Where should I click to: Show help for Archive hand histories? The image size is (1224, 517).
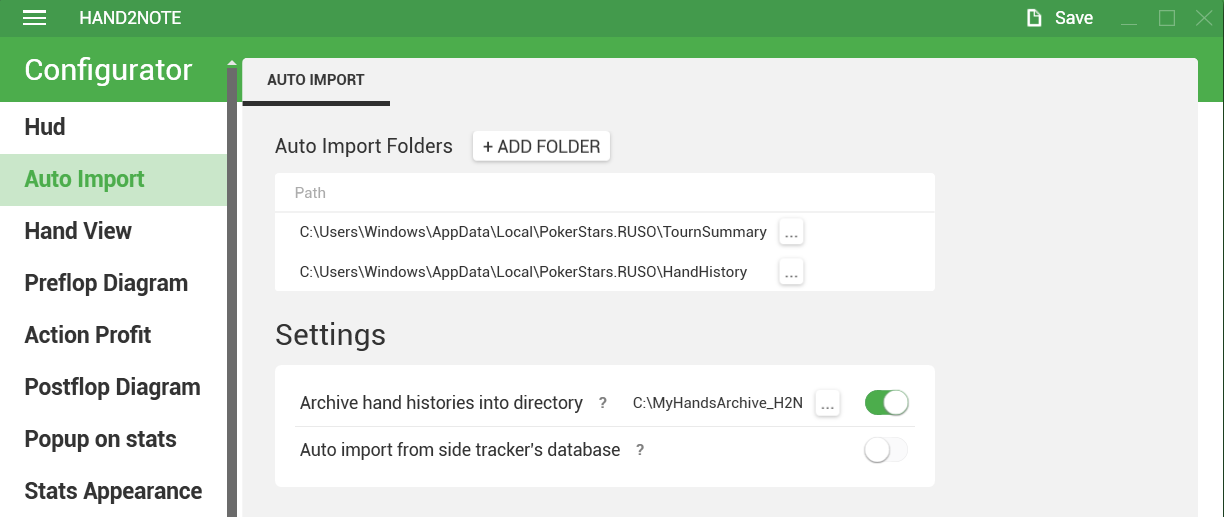[x=603, y=403]
